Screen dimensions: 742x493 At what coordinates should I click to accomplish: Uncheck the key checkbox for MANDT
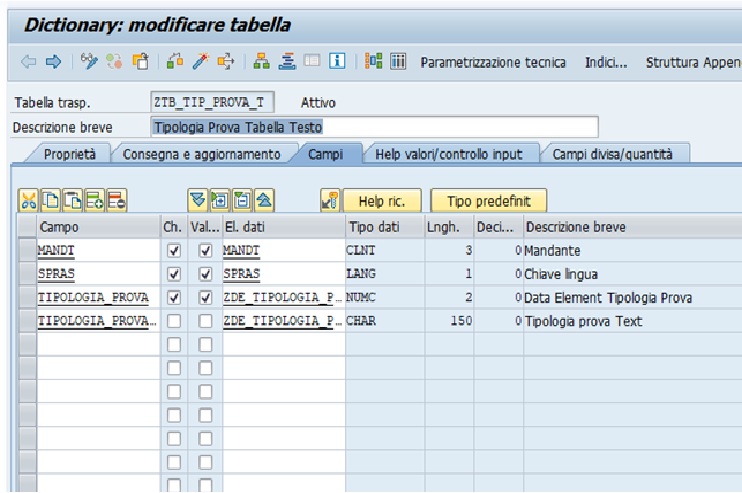point(174,250)
